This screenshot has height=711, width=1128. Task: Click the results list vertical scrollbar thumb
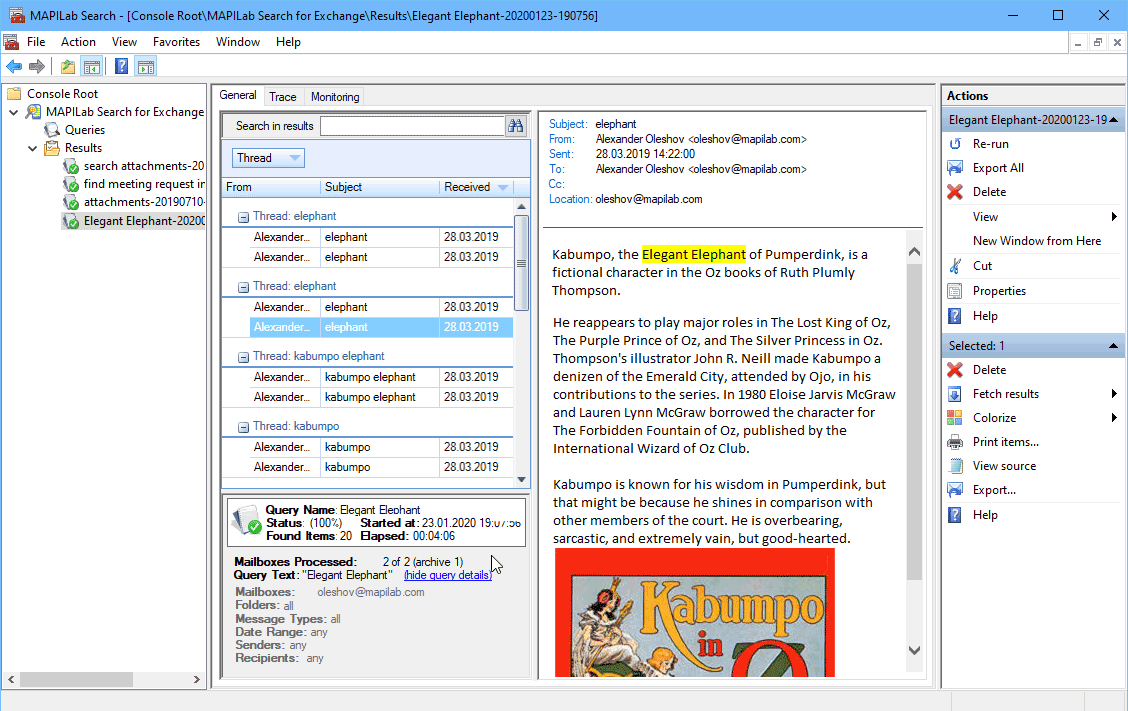(522, 263)
